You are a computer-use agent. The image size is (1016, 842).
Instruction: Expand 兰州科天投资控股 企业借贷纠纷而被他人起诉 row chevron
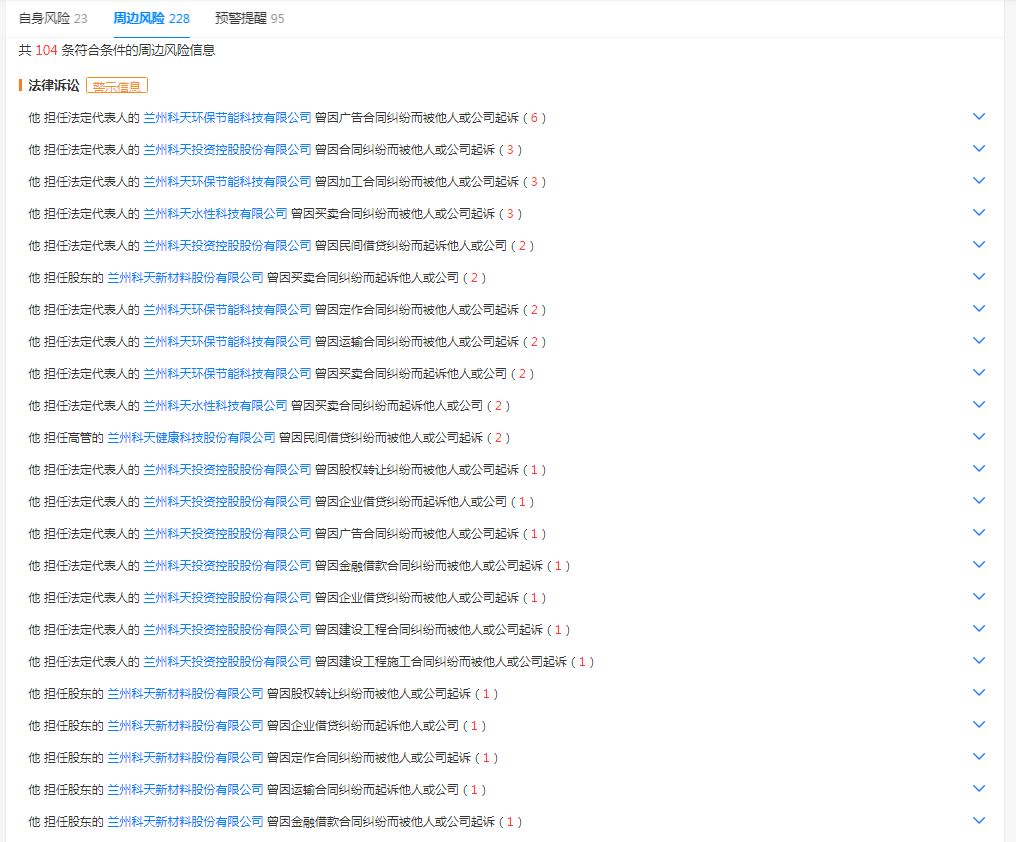[979, 596]
